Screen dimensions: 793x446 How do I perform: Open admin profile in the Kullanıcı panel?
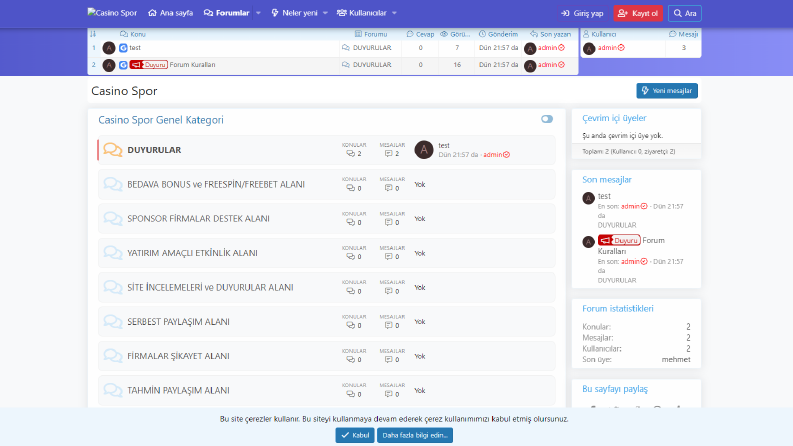(608, 48)
